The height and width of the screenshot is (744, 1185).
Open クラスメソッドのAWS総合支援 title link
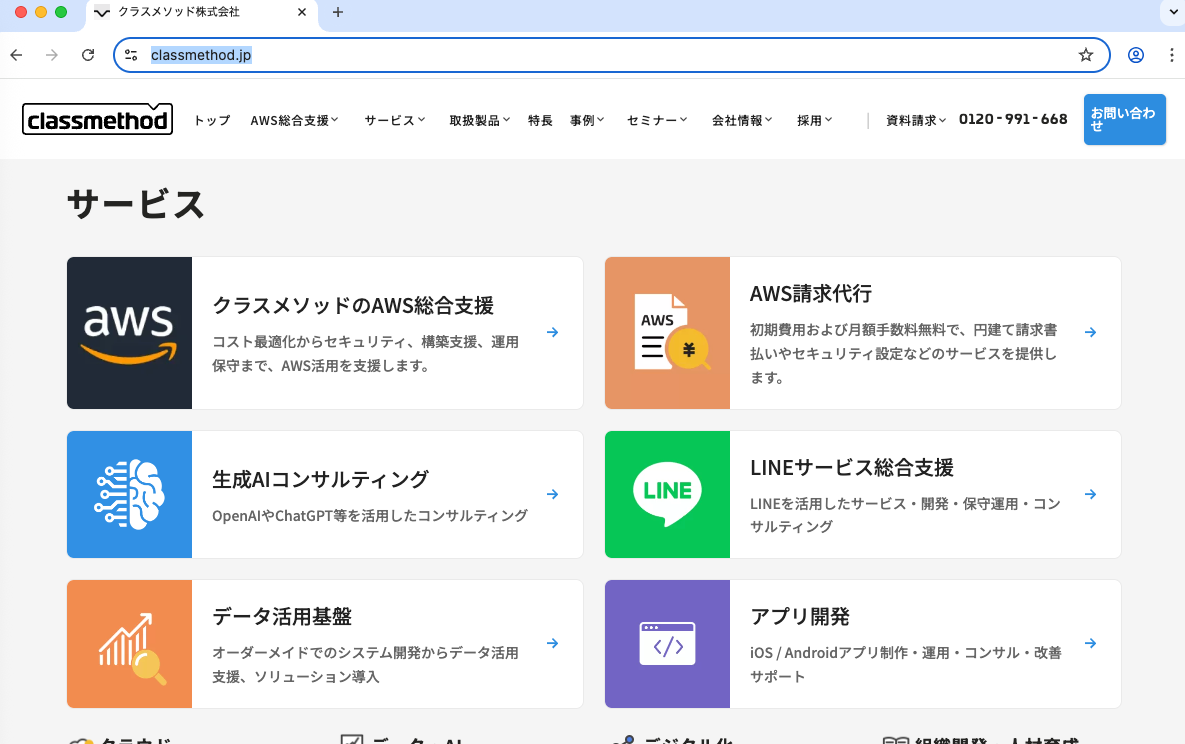point(353,305)
